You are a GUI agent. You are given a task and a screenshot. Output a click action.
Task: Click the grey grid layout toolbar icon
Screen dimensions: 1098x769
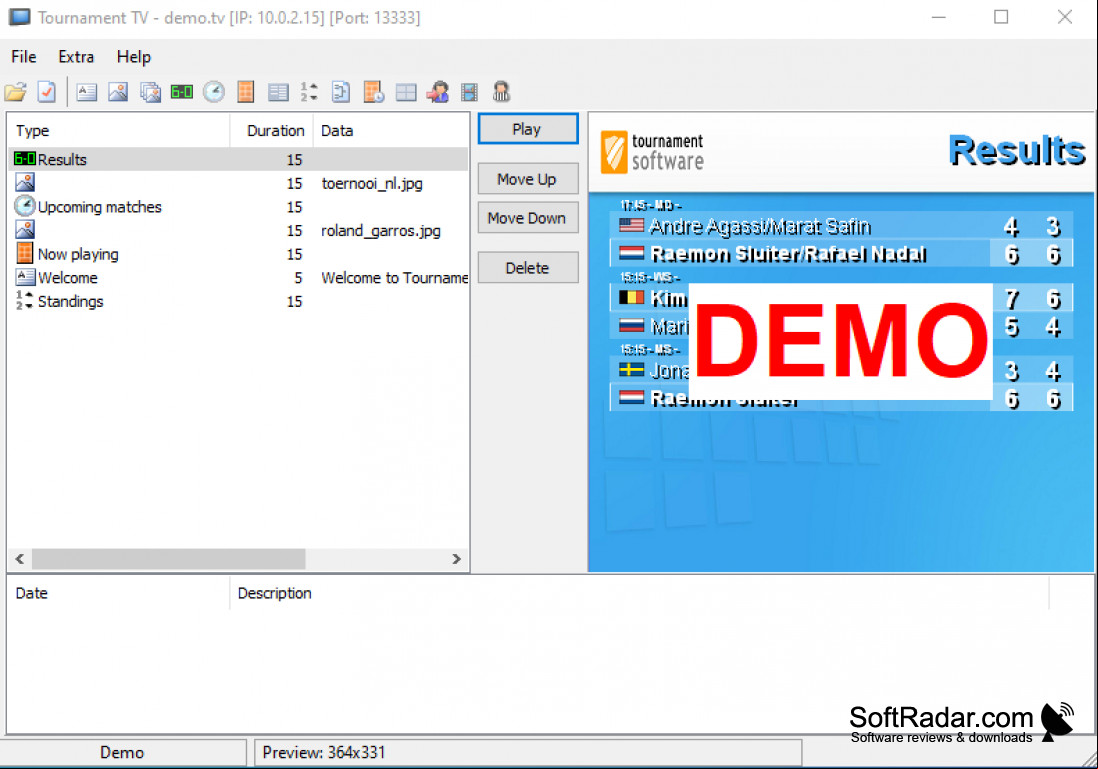point(405,92)
